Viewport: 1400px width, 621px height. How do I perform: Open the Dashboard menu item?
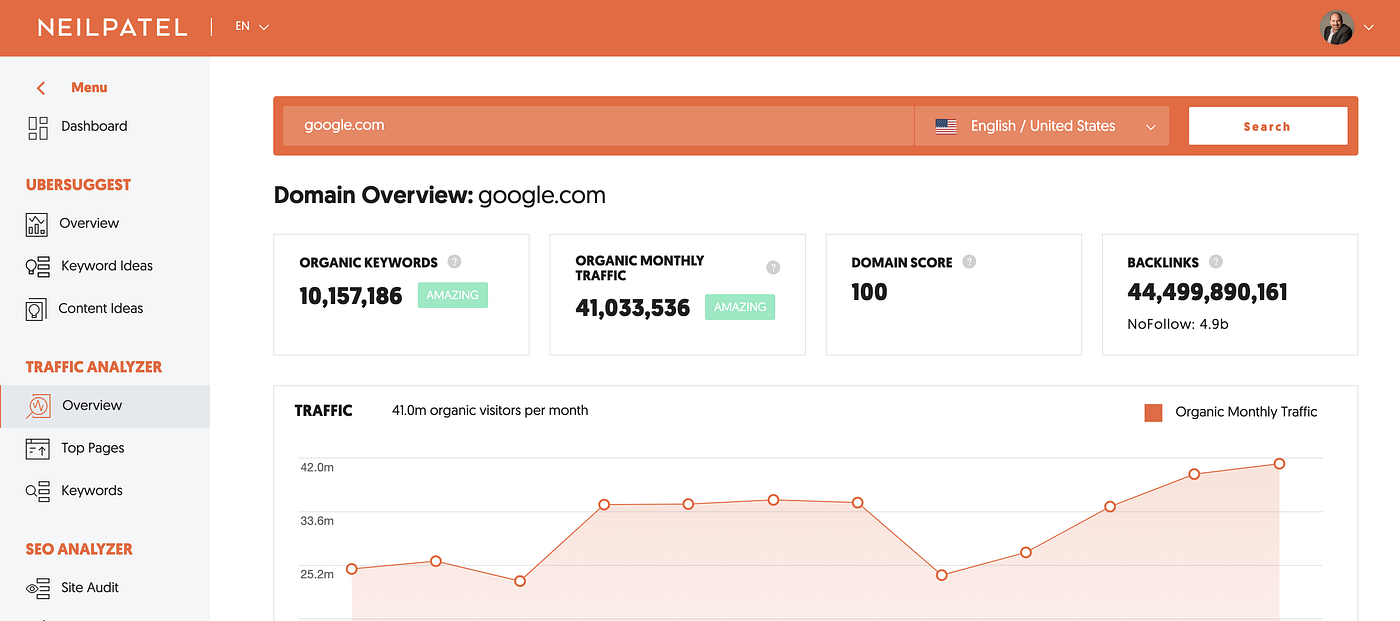coord(94,126)
